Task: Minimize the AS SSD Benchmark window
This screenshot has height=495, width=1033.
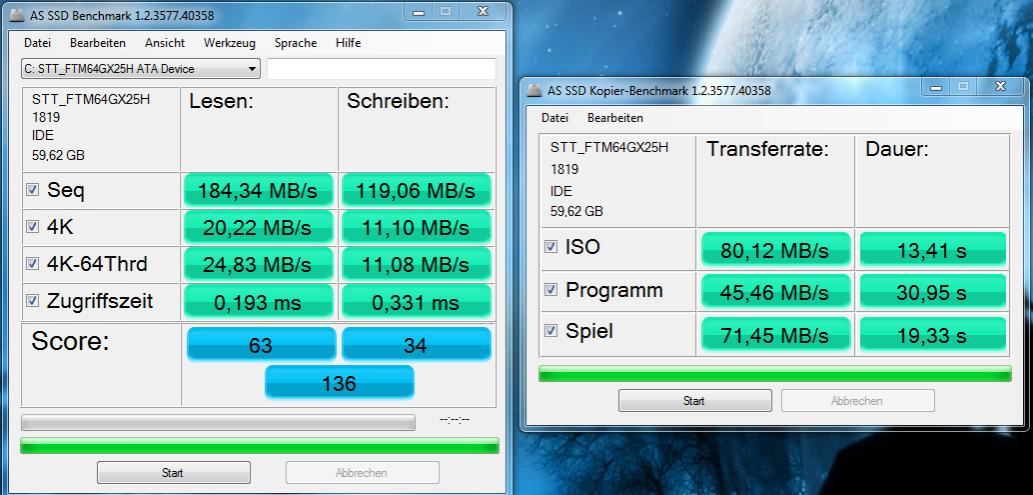Action: [x=417, y=11]
